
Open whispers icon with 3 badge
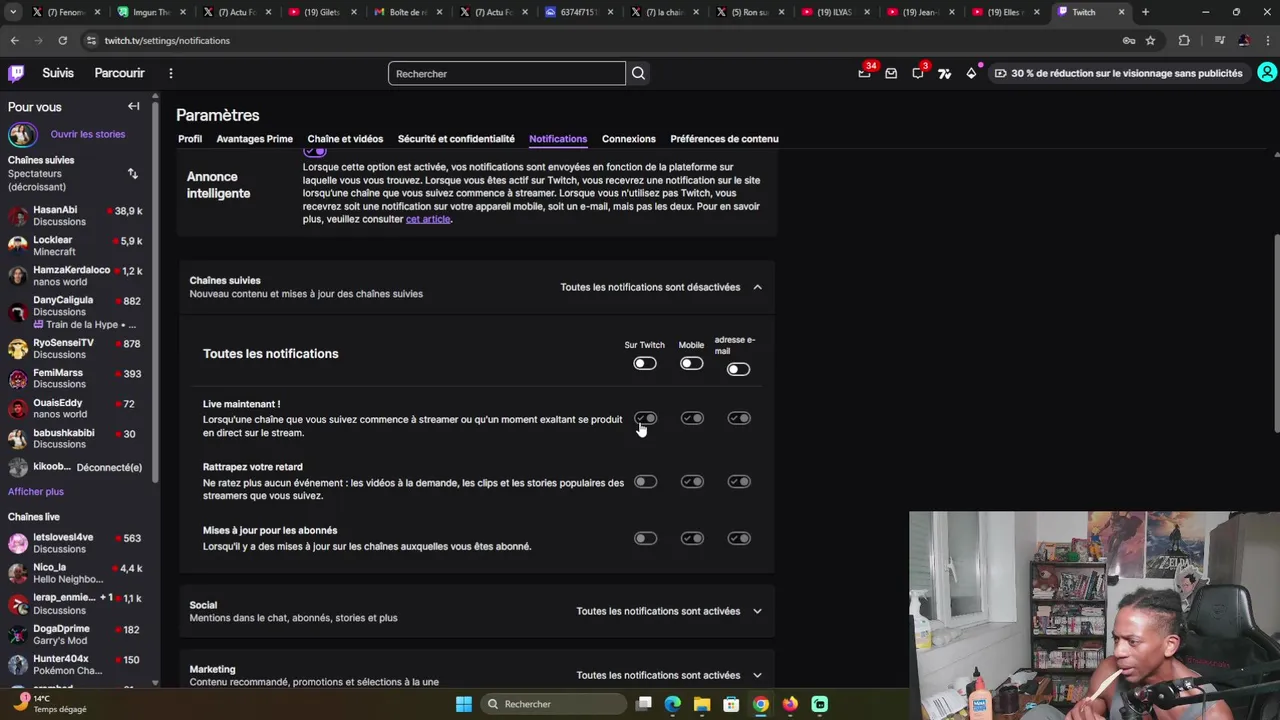tap(918, 73)
